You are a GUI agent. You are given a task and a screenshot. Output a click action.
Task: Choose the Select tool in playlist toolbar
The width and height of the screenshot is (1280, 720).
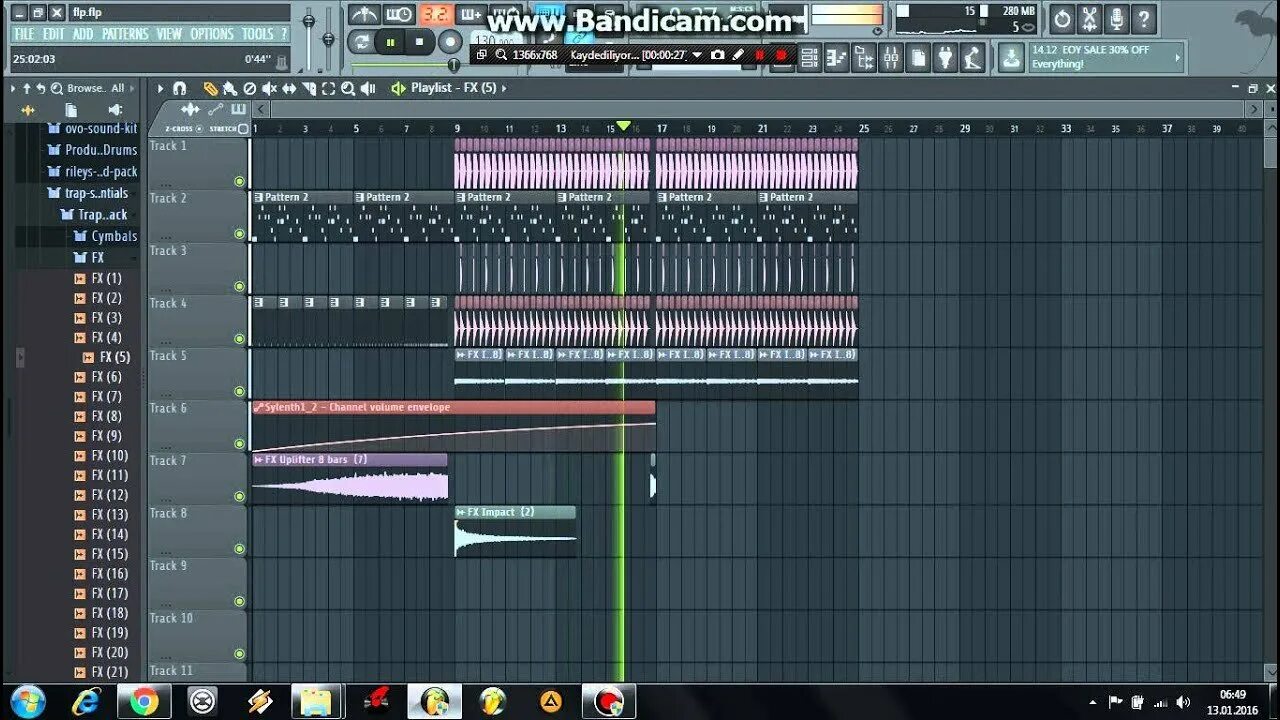(x=328, y=88)
